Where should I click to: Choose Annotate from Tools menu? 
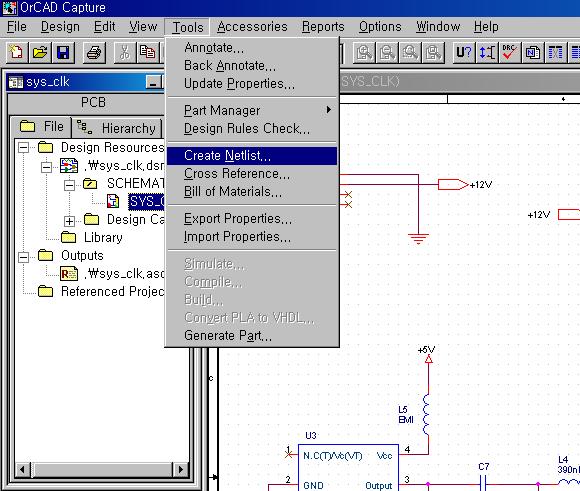[x=252, y=48]
